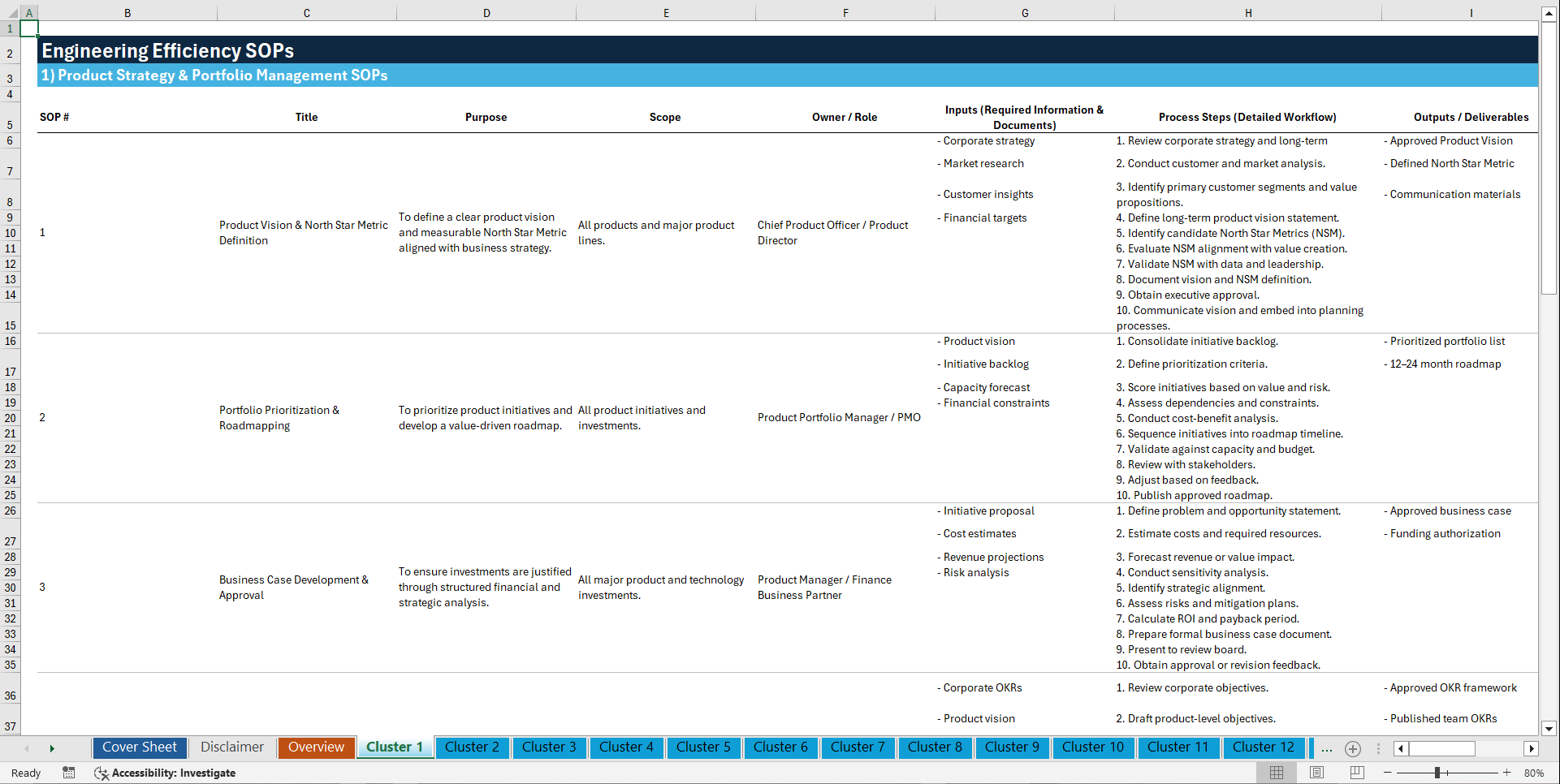Switch to the Cluster 5 sheet tab
This screenshot has height=784, width=1560.
coord(703,747)
